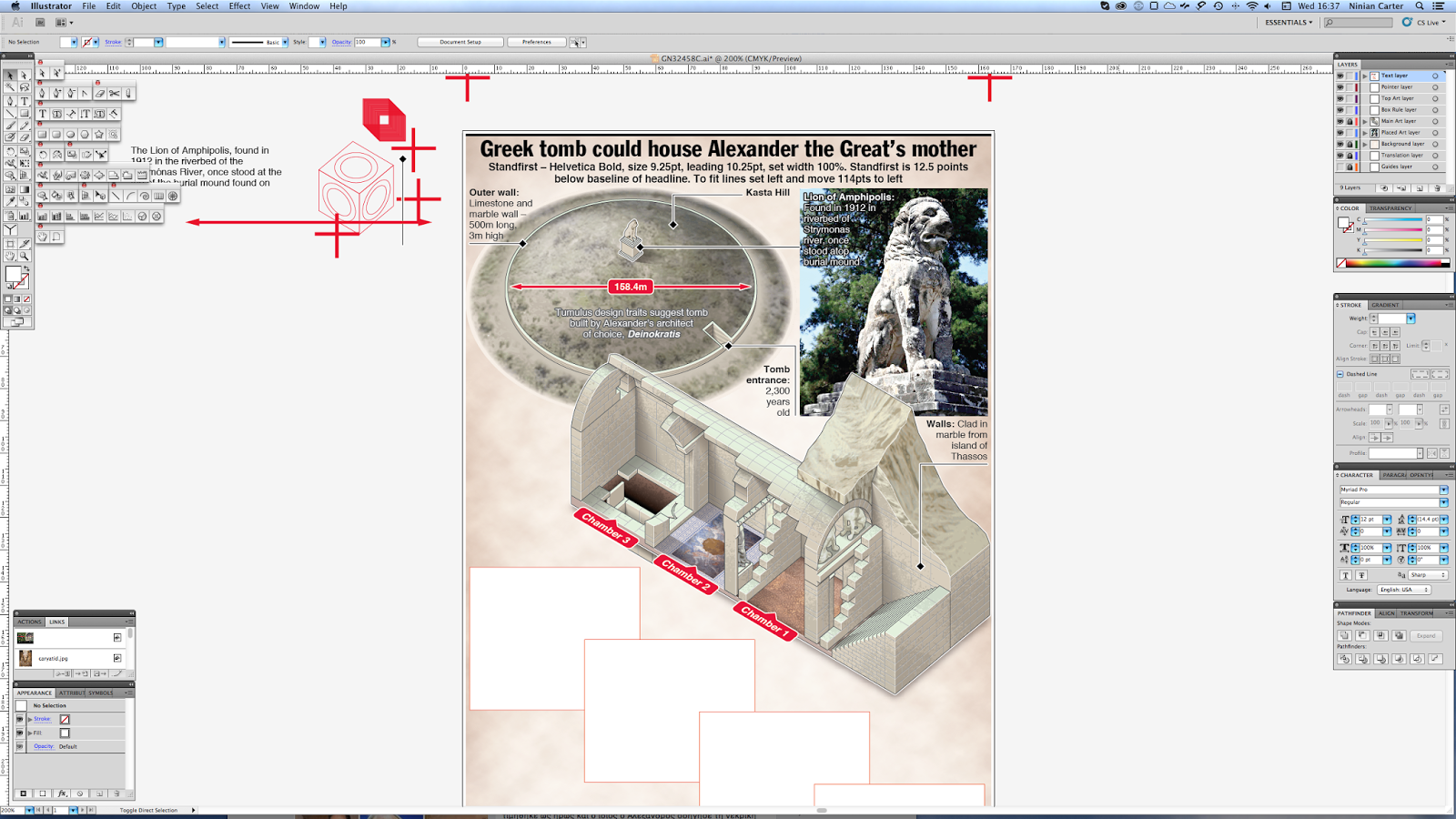Open Spotlight search in the menu bar

coord(1420,6)
